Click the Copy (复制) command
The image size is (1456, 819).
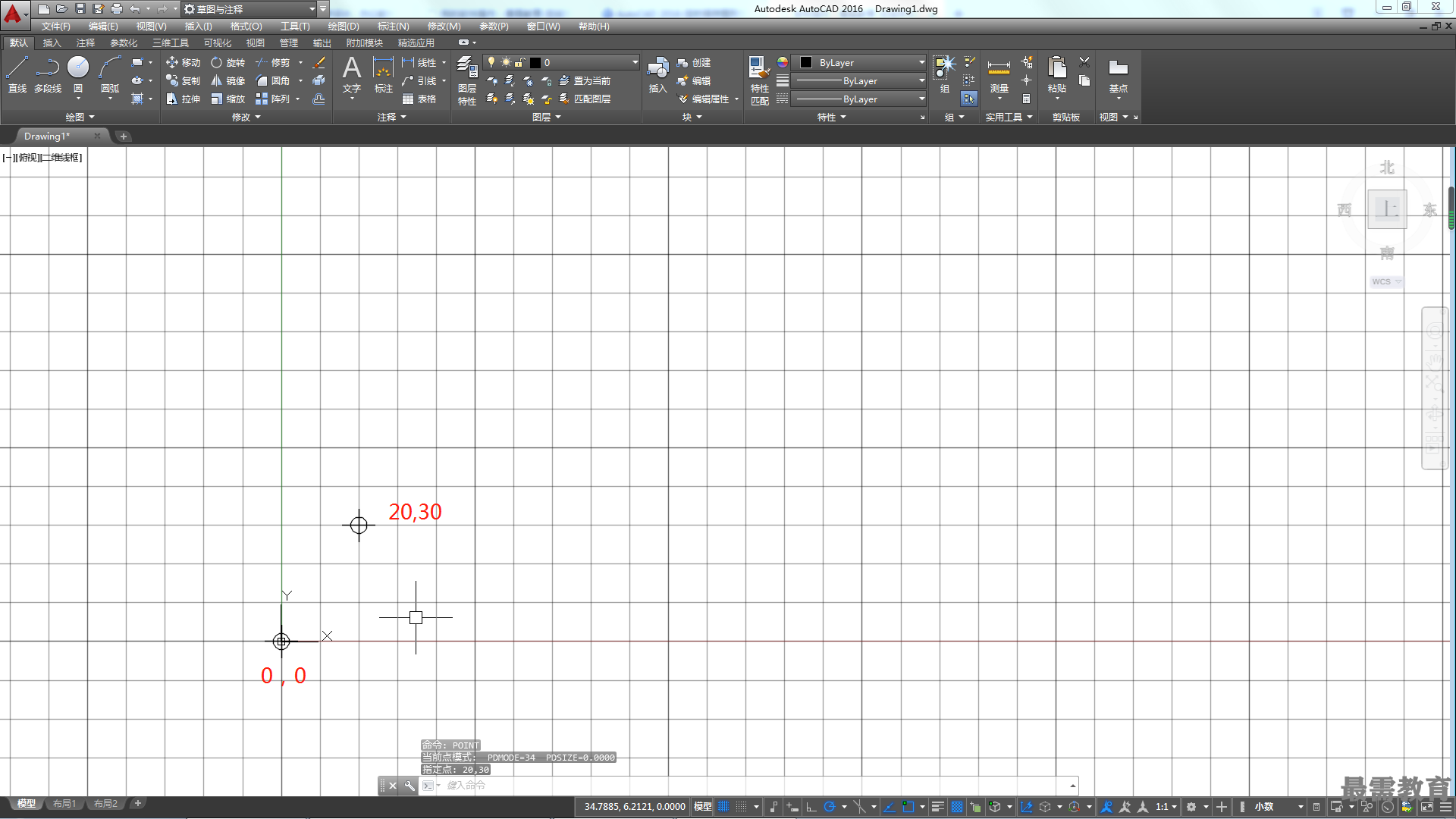coord(184,80)
